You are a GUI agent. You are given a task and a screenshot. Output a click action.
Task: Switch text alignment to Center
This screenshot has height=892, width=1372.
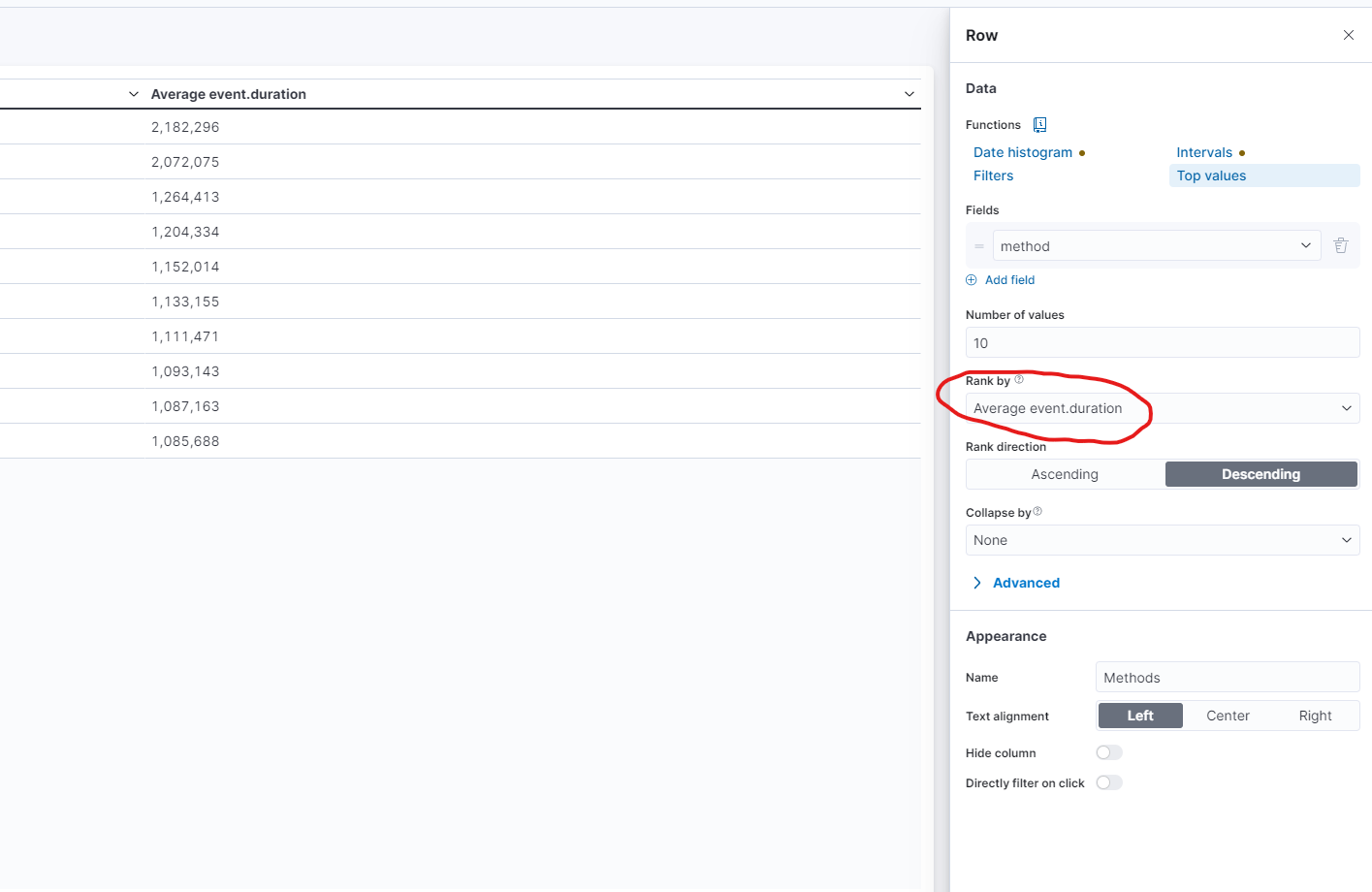1227,715
